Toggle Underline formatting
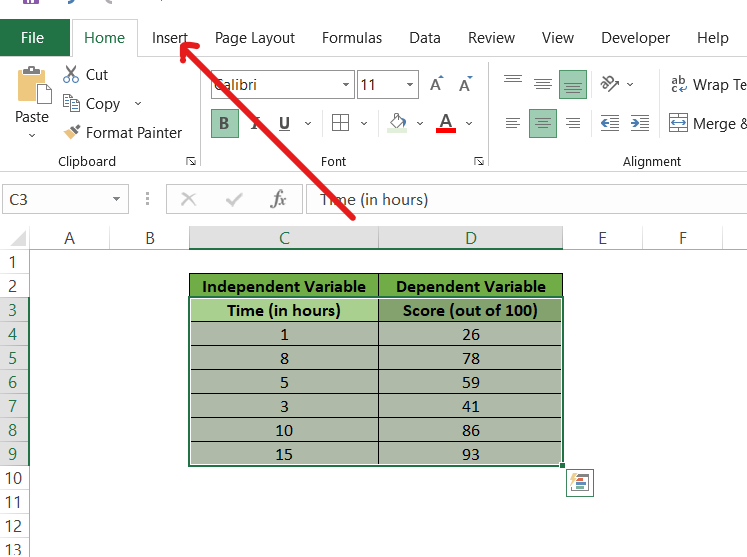This screenshot has width=747, height=557. point(284,124)
